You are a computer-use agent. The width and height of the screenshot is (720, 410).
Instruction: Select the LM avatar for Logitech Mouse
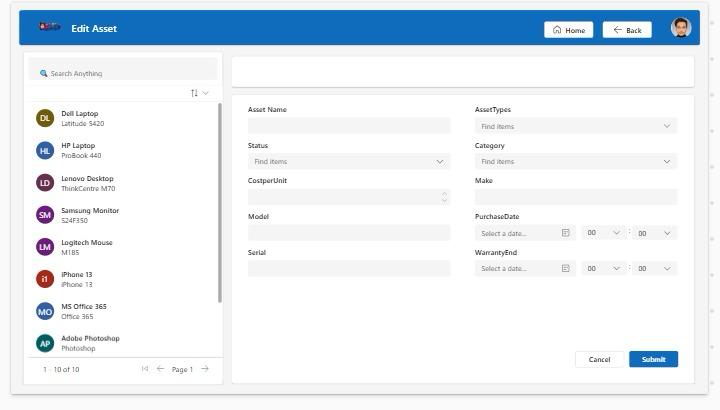[x=45, y=247]
